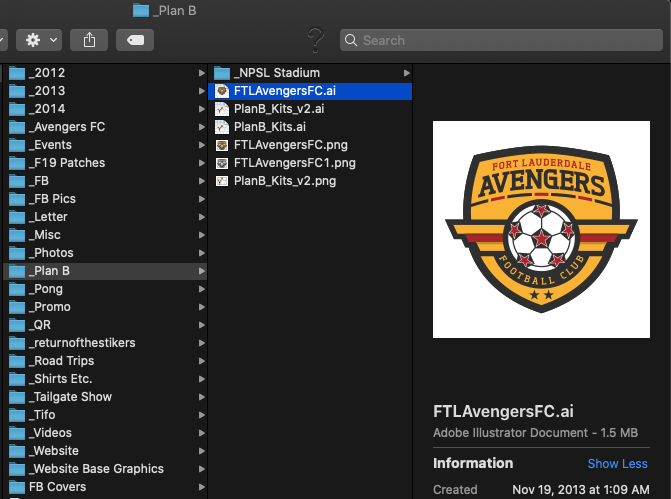671x499 pixels.
Task: Click the _Events folder icon
Action: pyautogui.click(x=17, y=145)
